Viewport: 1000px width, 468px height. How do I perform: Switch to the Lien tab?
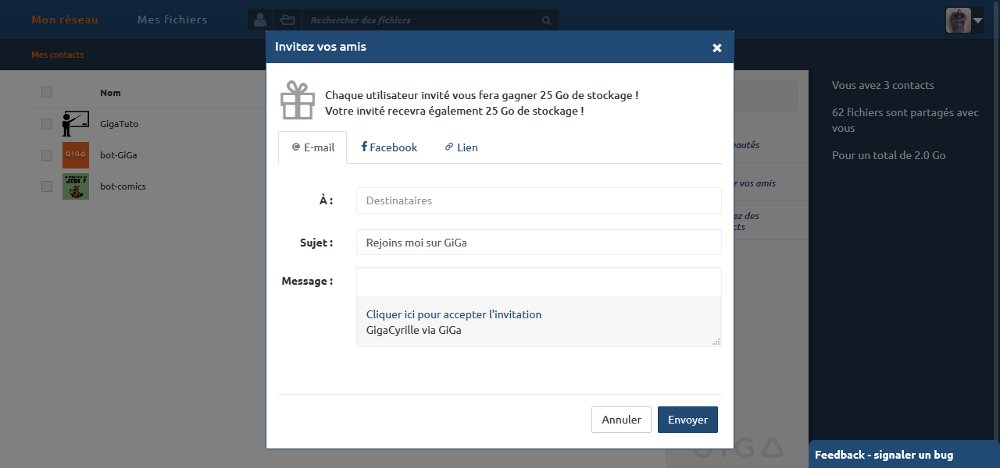[x=461, y=147]
